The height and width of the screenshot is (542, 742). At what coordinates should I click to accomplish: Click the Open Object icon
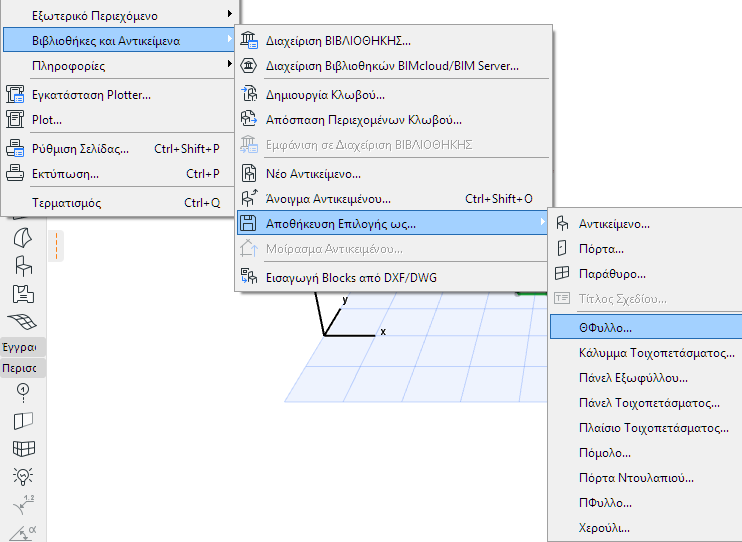pyautogui.click(x=249, y=198)
